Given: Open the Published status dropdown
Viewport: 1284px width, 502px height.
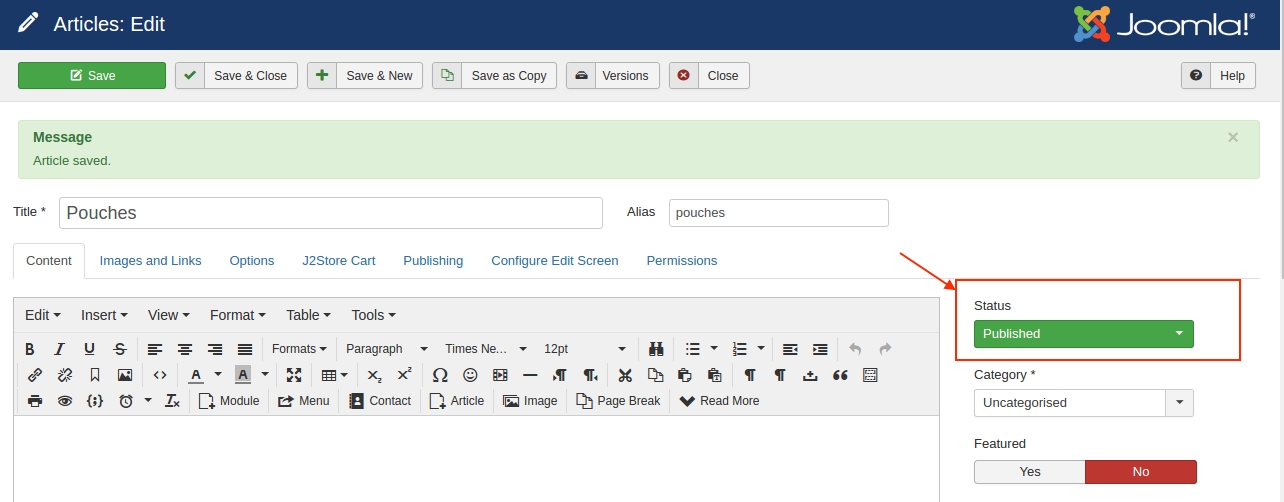Looking at the screenshot, I should [1083, 334].
